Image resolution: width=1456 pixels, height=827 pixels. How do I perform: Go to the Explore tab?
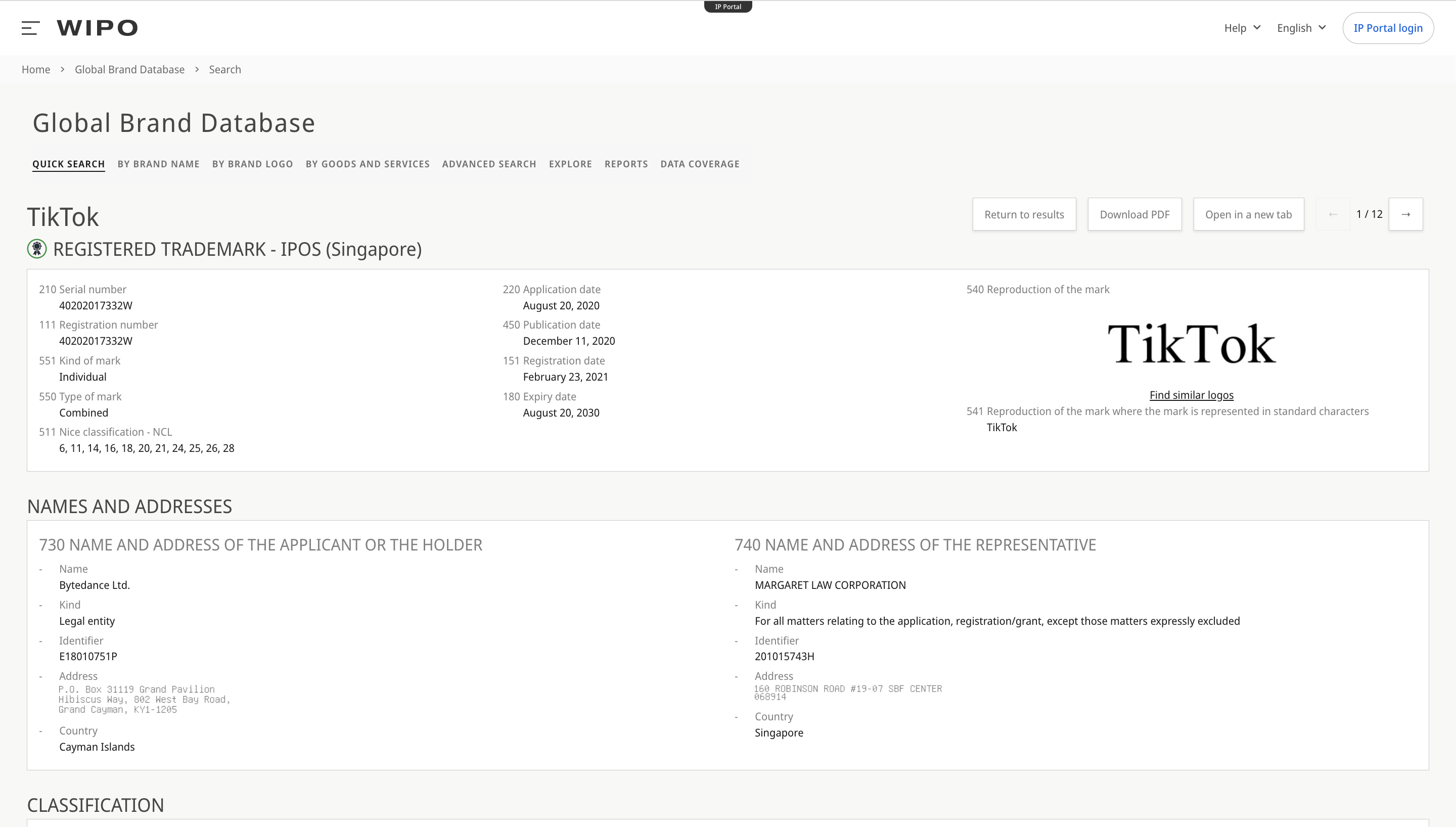pos(570,164)
